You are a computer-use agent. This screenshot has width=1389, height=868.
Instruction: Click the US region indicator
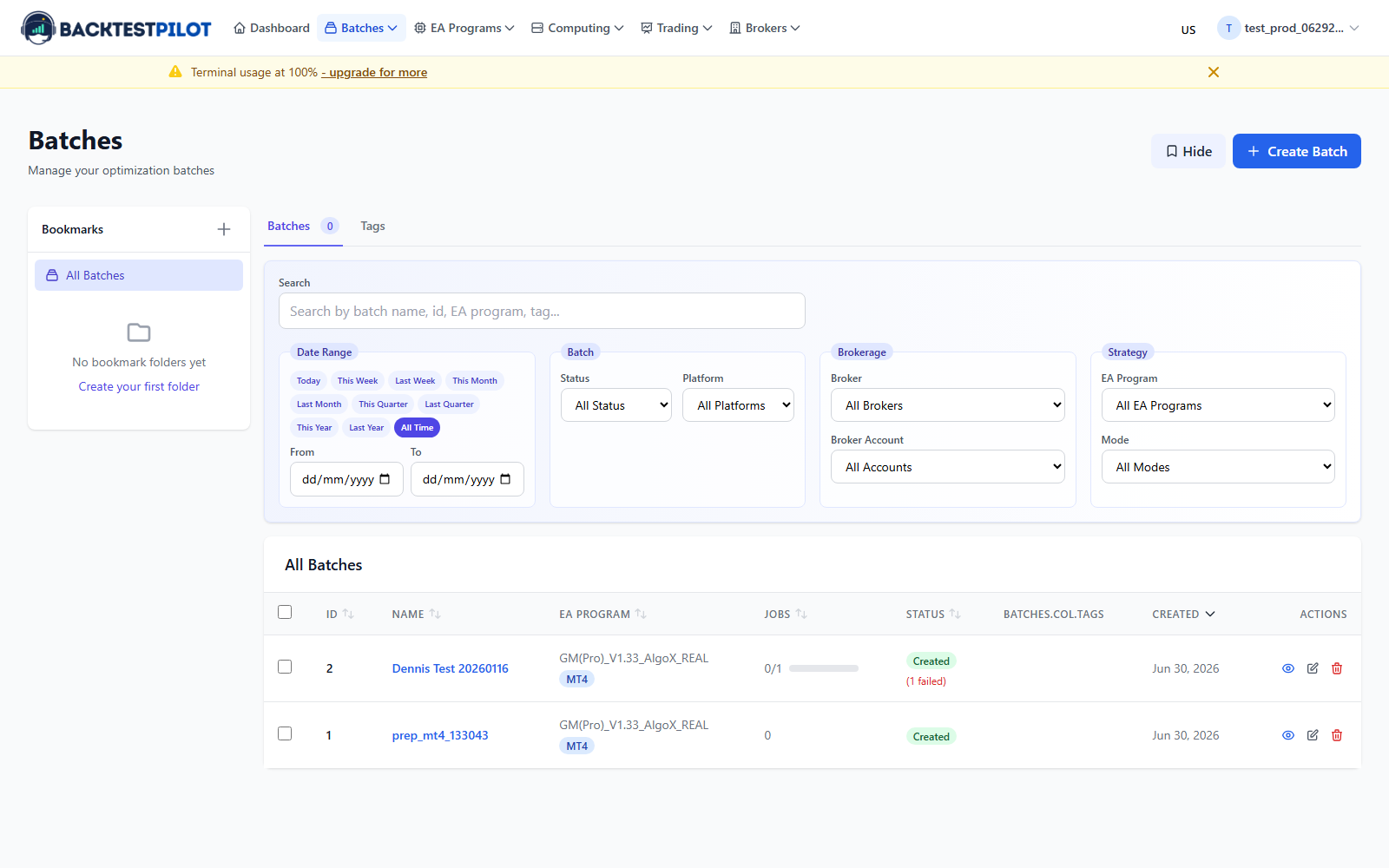(1188, 30)
